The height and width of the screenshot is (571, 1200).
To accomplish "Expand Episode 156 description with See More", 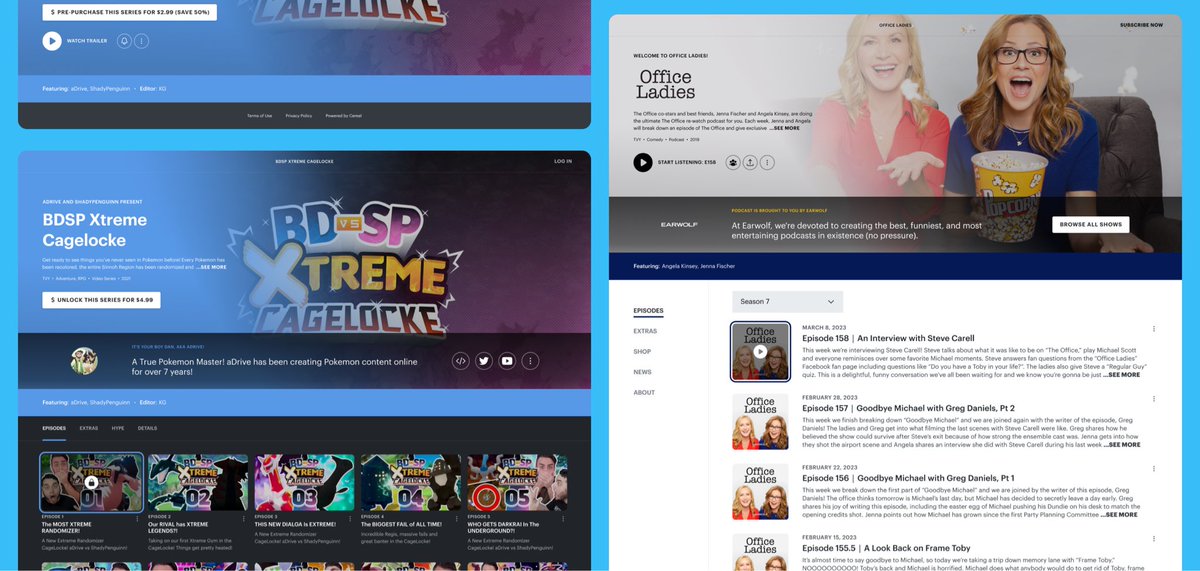I will pyautogui.click(x=1120, y=515).
